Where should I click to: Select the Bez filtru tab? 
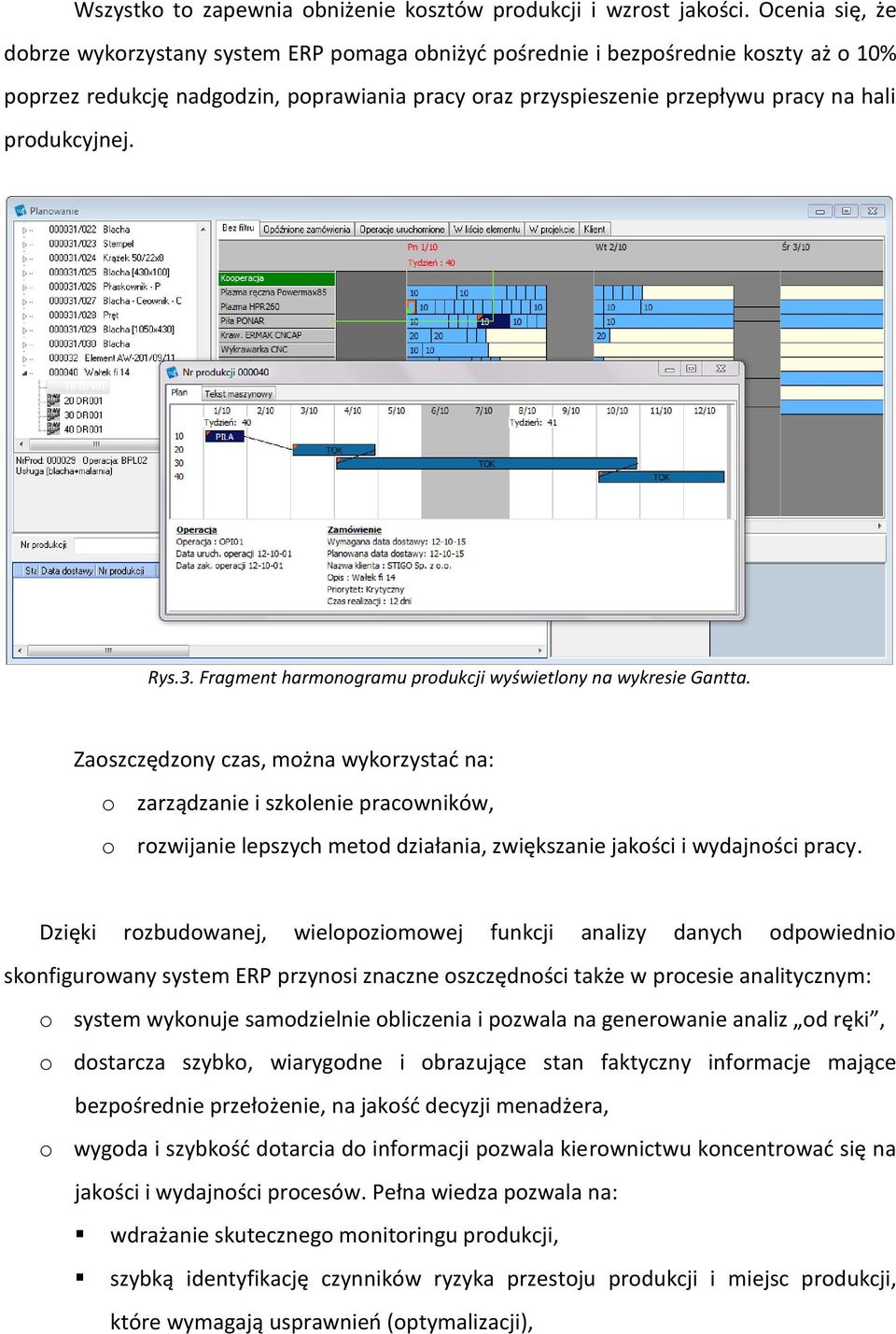(x=238, y=228)
